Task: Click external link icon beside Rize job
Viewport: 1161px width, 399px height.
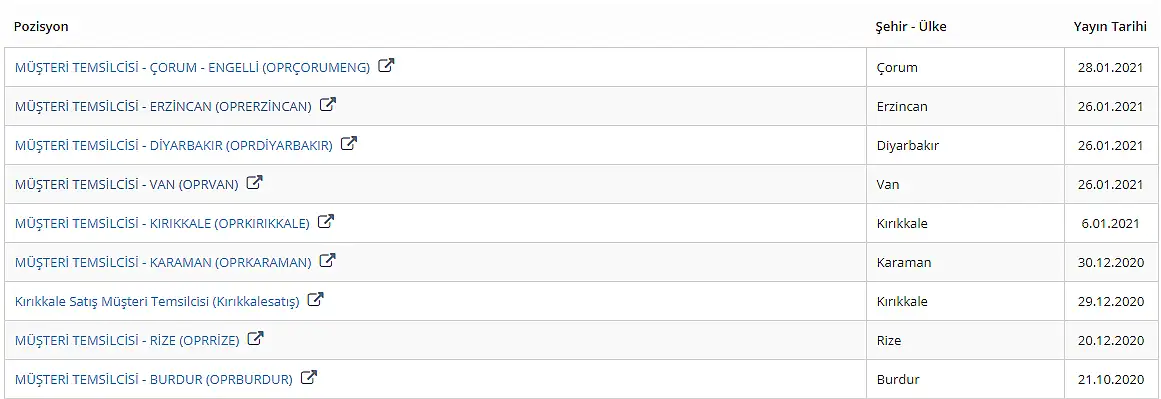Action: click(x=255, y=339)
